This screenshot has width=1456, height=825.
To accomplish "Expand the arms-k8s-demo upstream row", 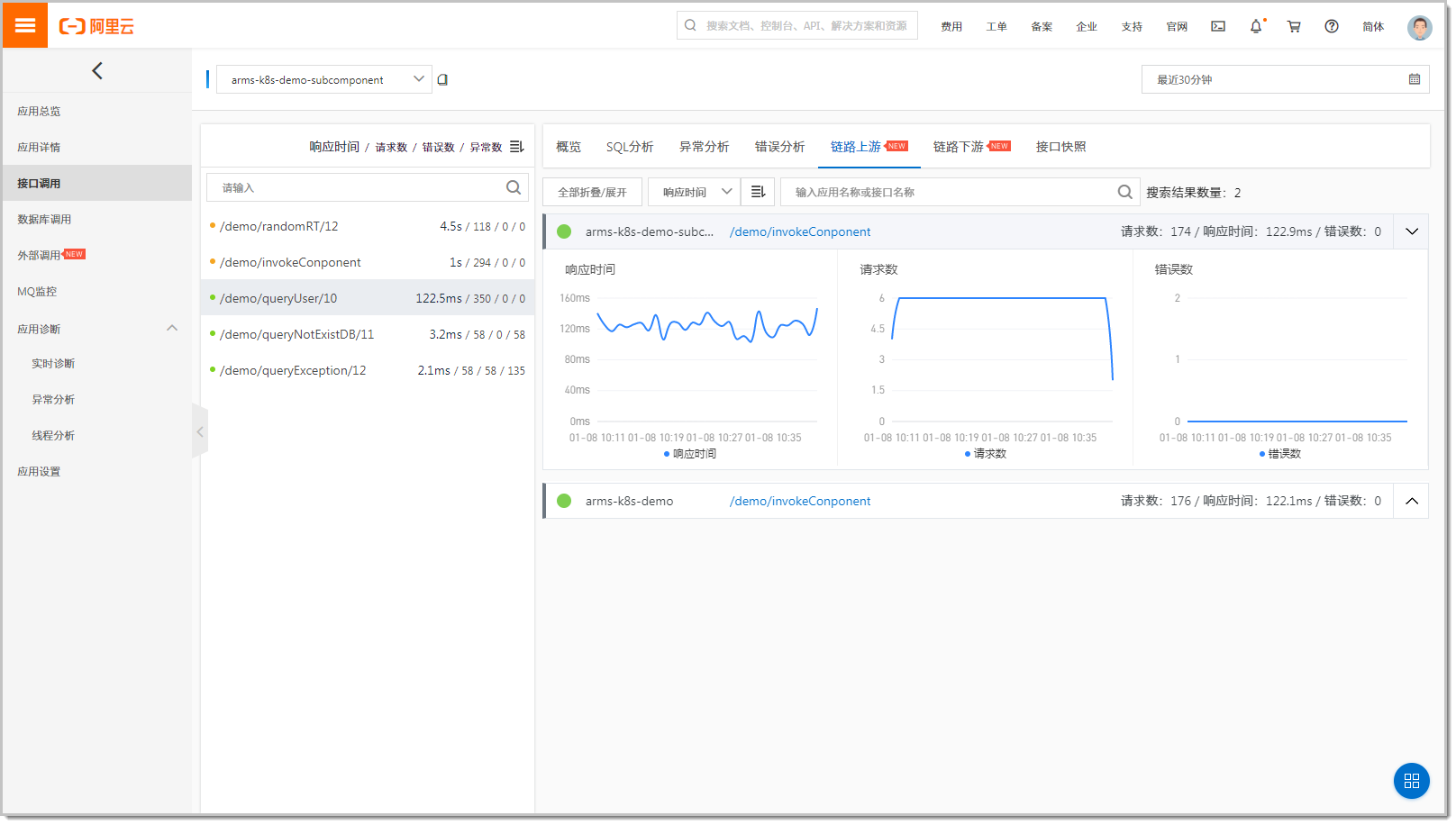I will coord(1412,501).
